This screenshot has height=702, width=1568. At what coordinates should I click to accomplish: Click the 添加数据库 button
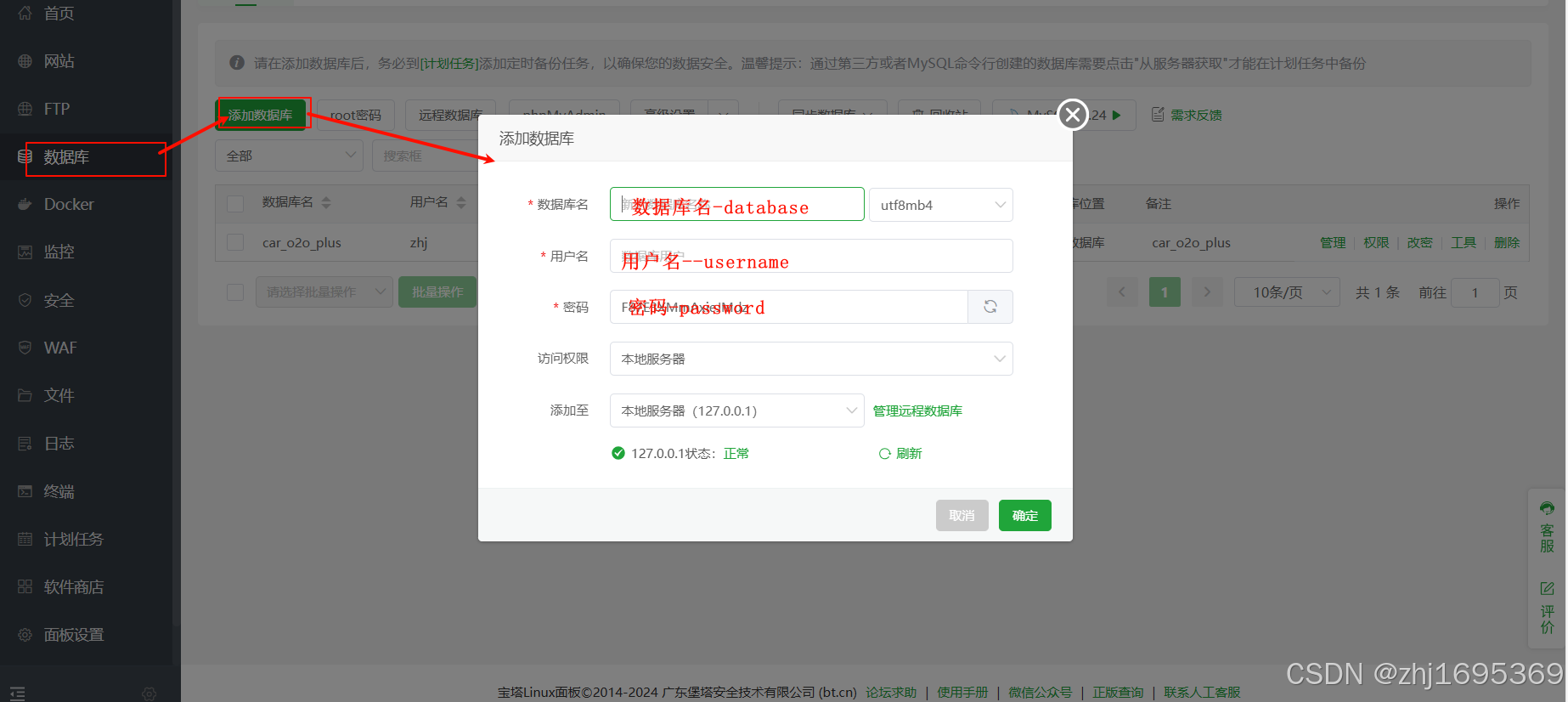click(x=261, y=115)
